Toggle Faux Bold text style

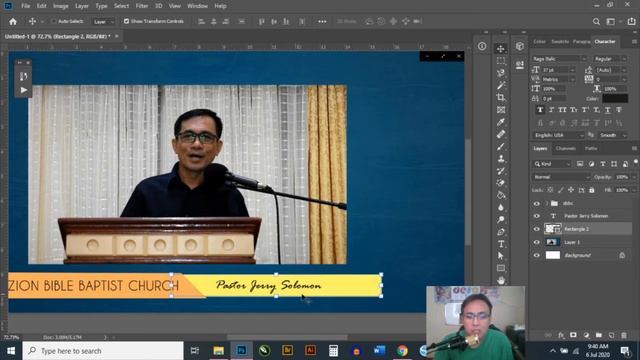540,110
